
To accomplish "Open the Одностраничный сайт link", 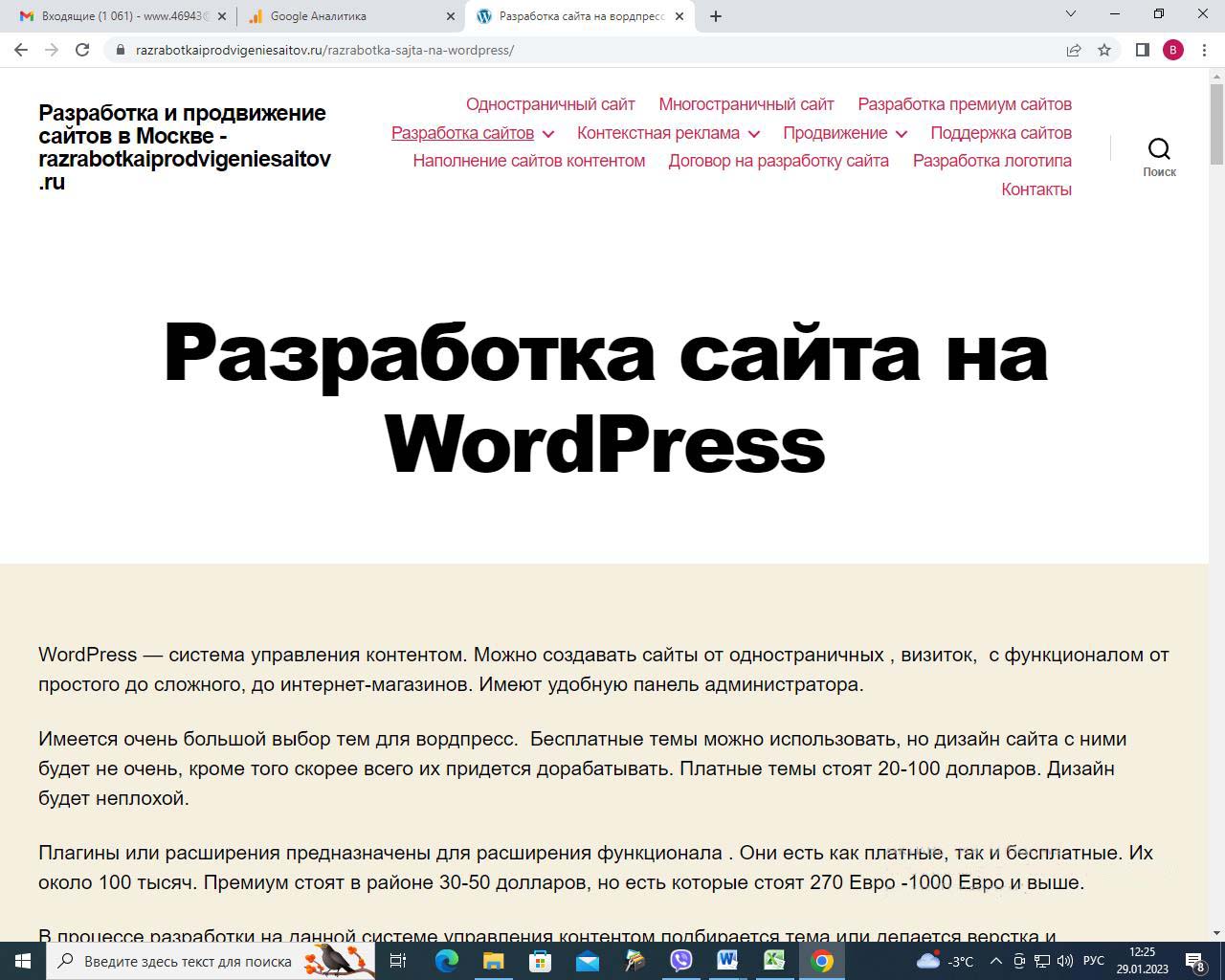I will [x=550, y=104].
